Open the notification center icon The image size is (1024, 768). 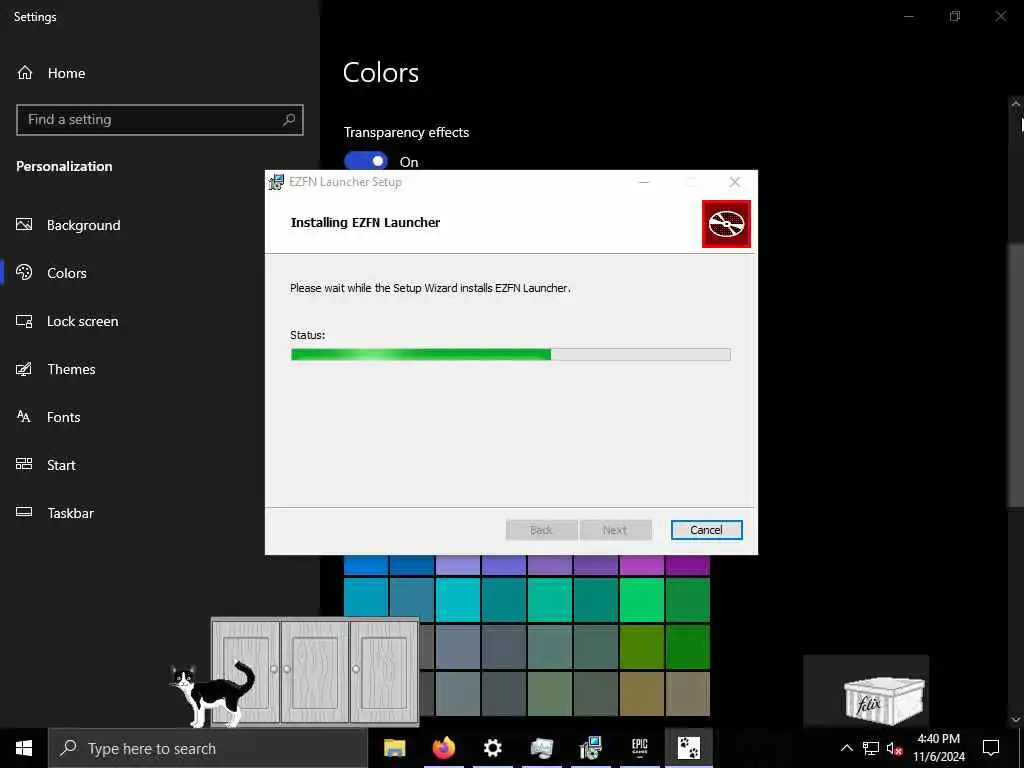(991, 748)
